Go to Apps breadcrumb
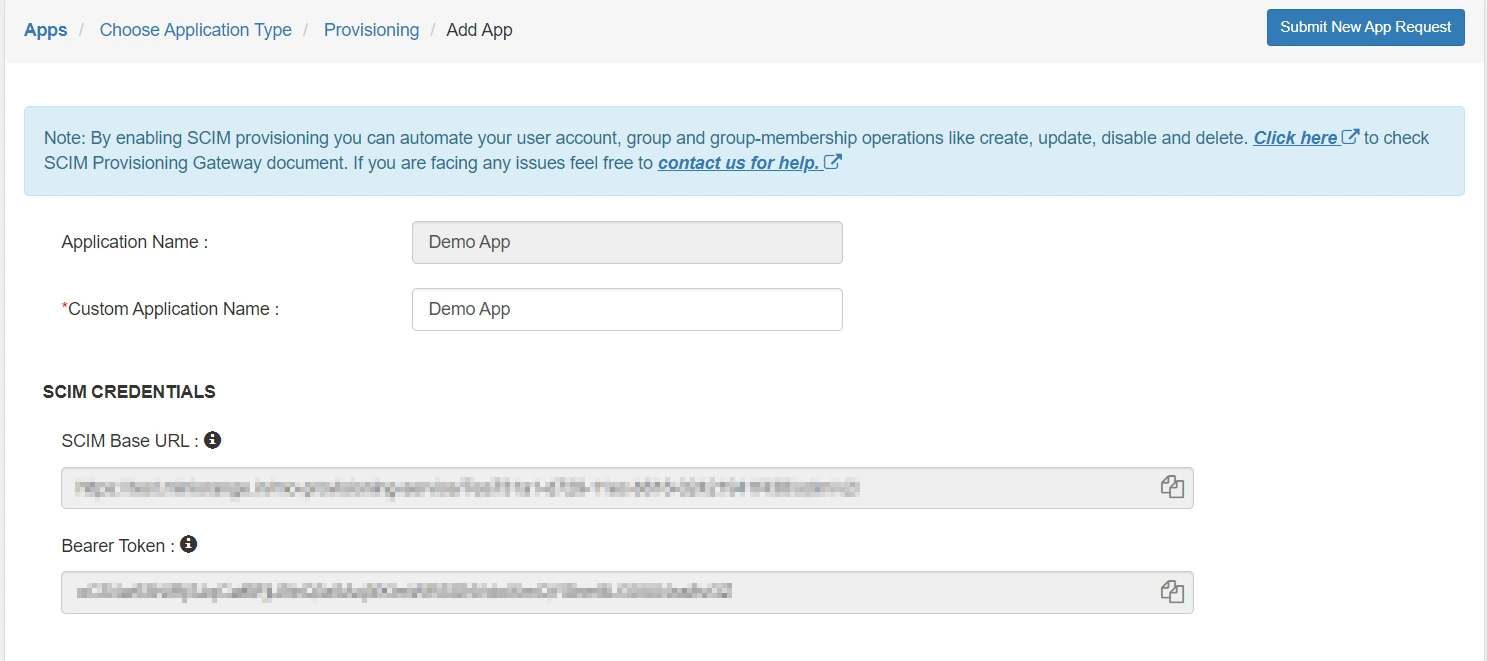The width and height of the screenshot is (1487, 661). pos(46,30)
